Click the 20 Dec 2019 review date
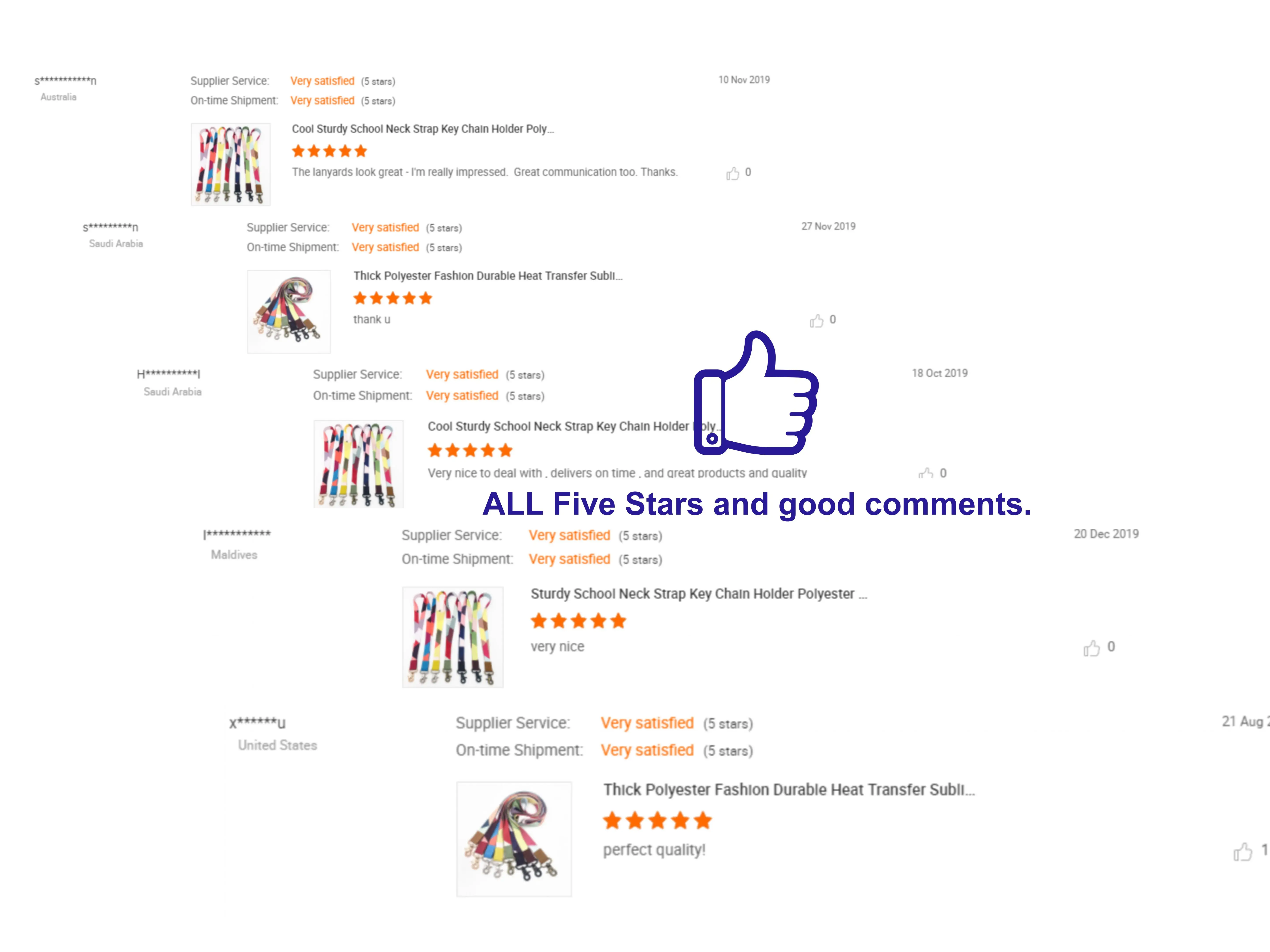This screenshot has width=1270, height=952. [1106, 534]
